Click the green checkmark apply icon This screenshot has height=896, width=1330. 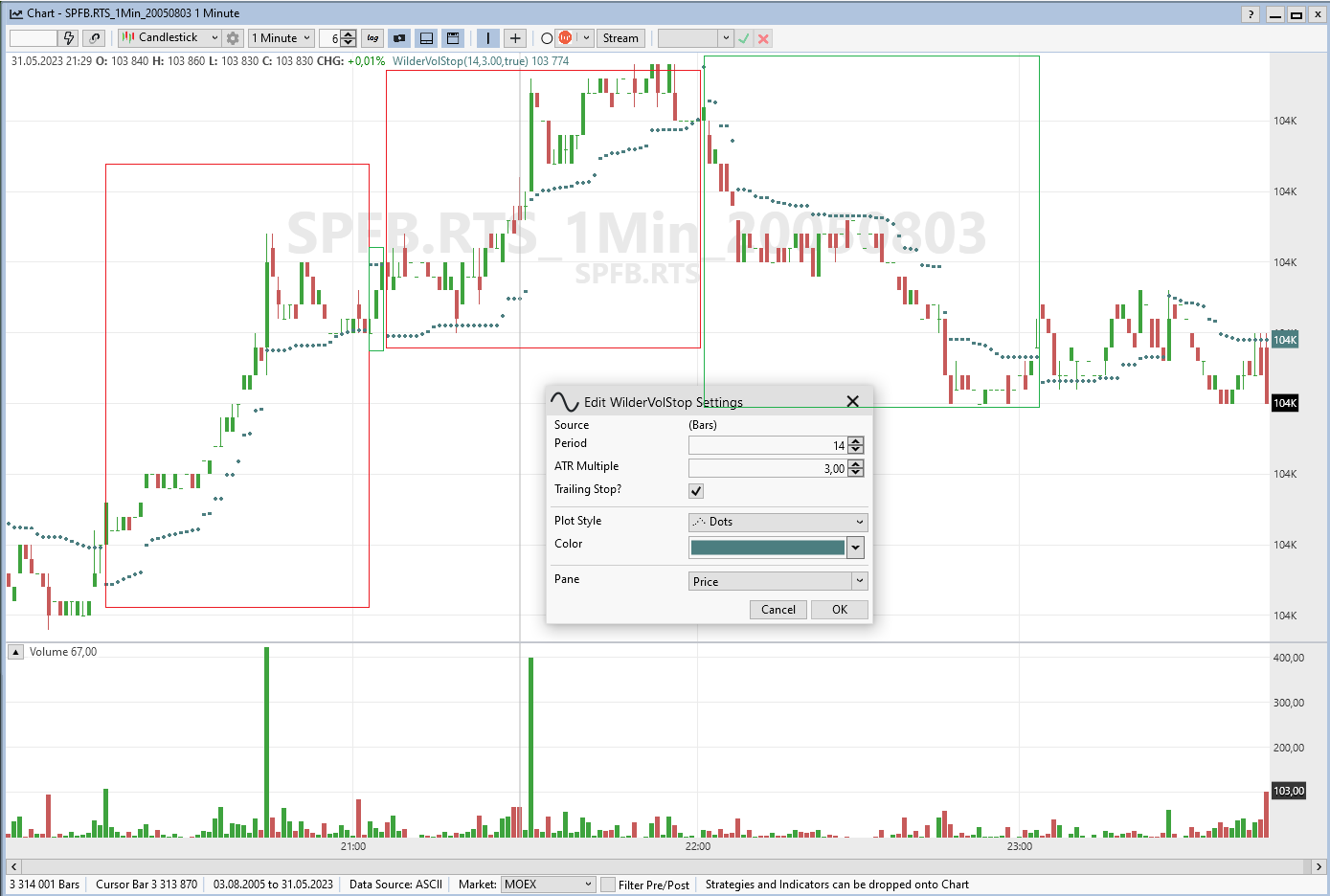pyautogui.click(x=744, y=38)
